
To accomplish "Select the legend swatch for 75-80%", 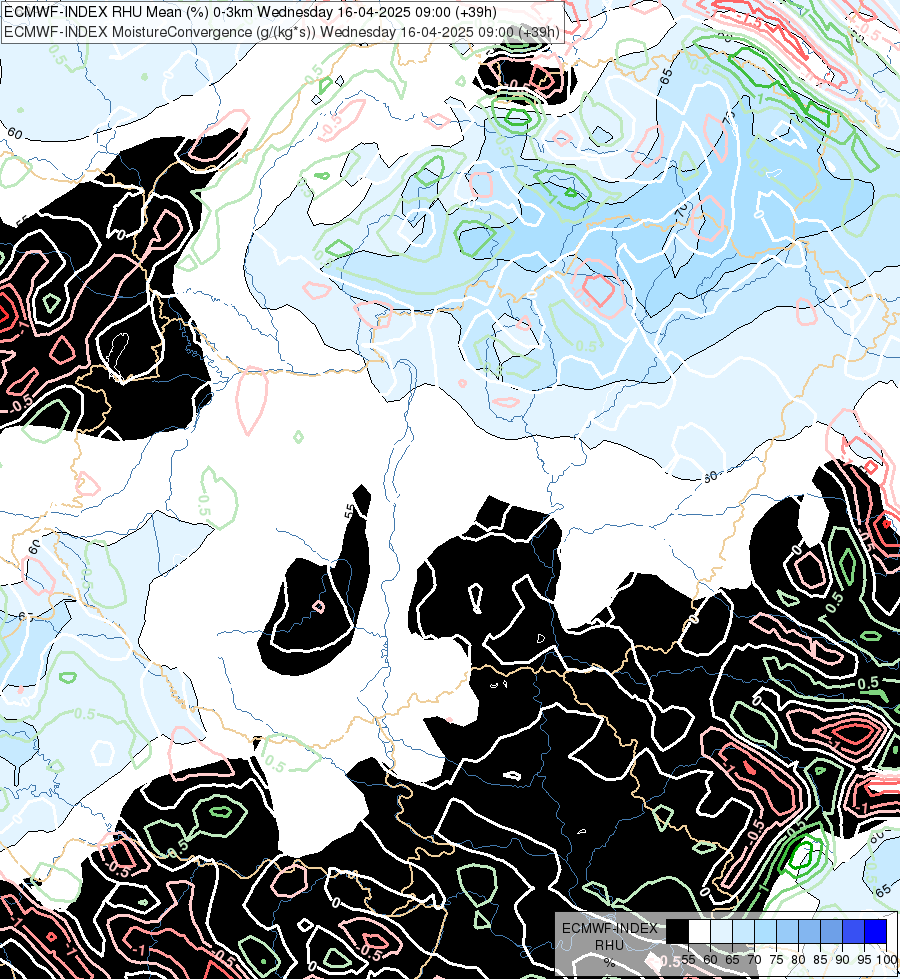I will 788,931.
